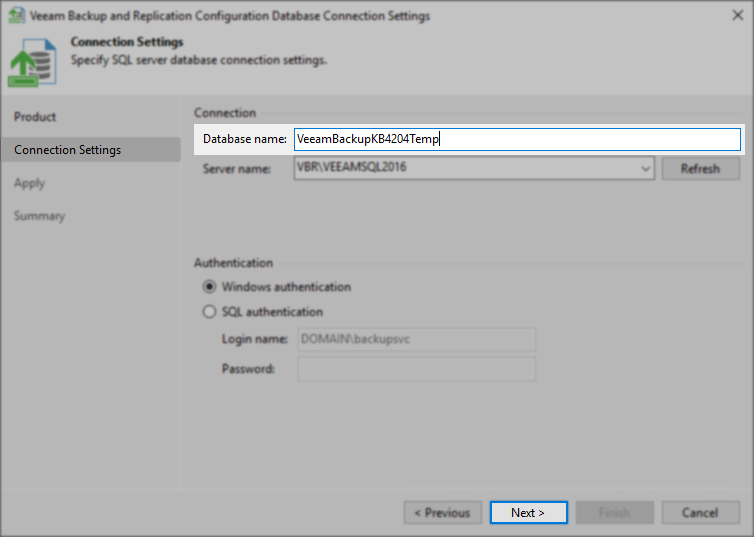Select SQL authentication radio button
Image resolution: width=754 pixels, height=537 pixels.
coord(209,312)
